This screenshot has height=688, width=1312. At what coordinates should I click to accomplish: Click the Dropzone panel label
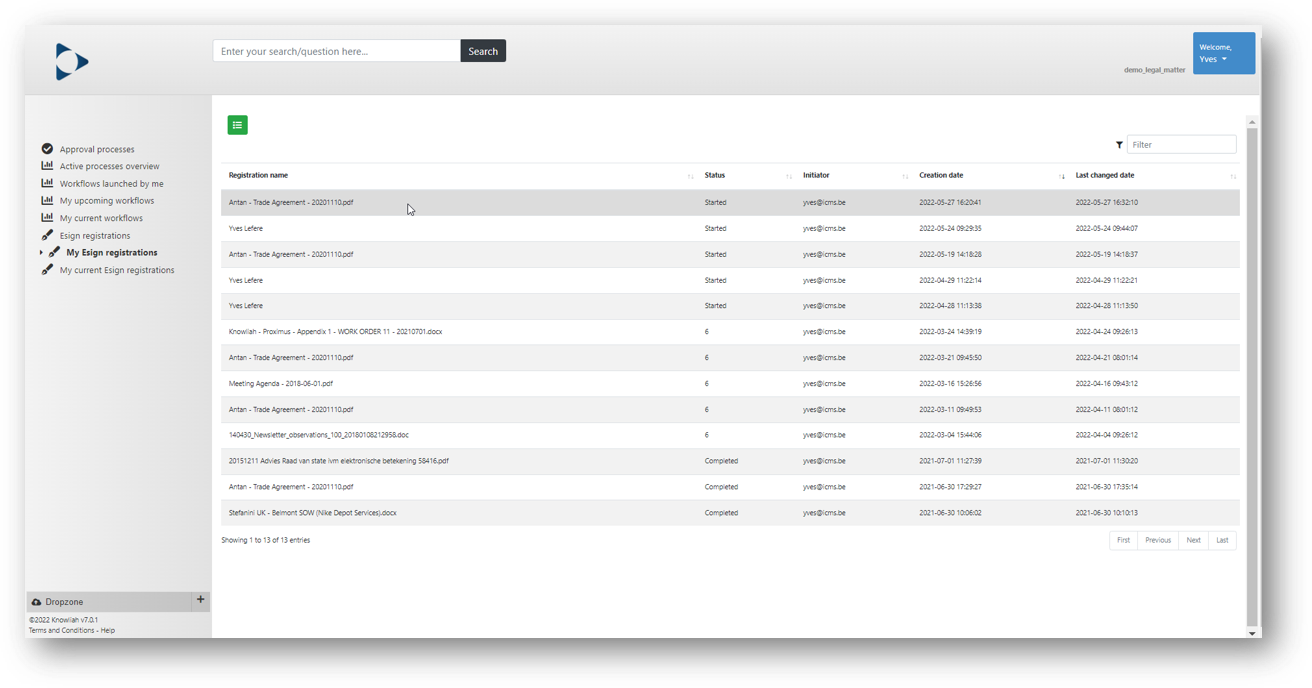tap(64, 602)
